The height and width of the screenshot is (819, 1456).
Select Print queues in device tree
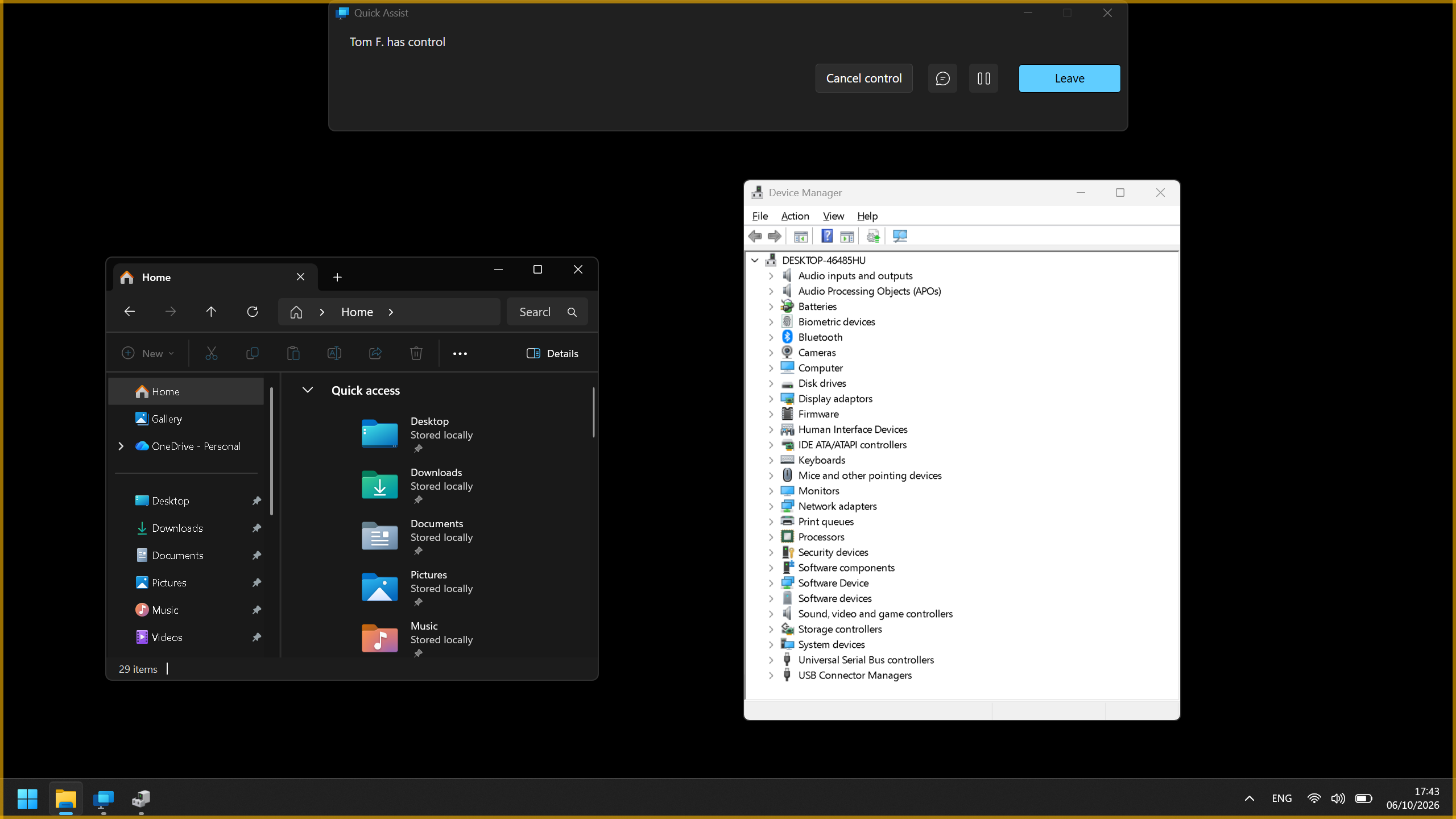click(x=826, y=522)
